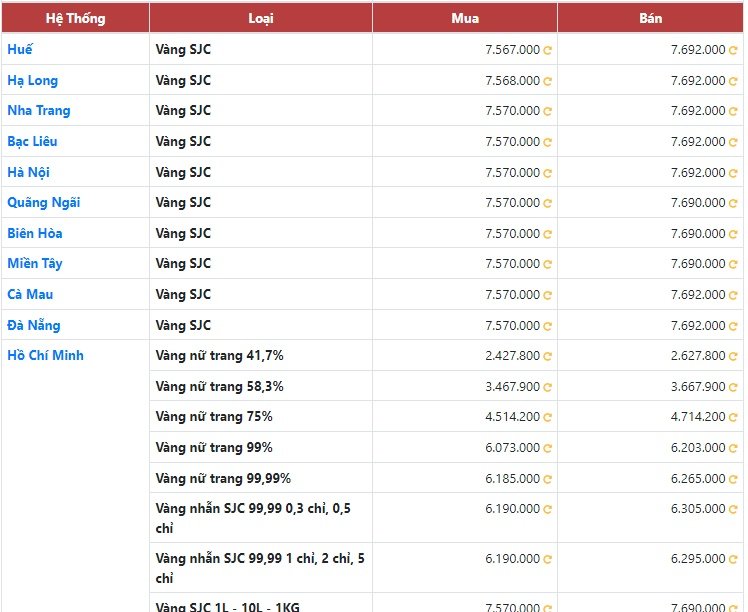Click coin icon beside 6.073.000 buy price
This screenshot has height=612, width=748.
547,448
